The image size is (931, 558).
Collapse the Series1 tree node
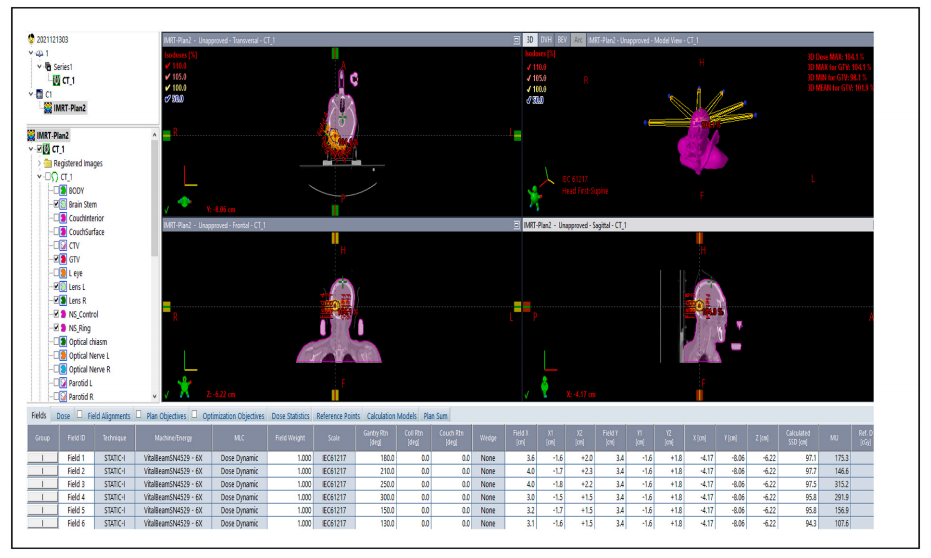(x=39, y=66)
